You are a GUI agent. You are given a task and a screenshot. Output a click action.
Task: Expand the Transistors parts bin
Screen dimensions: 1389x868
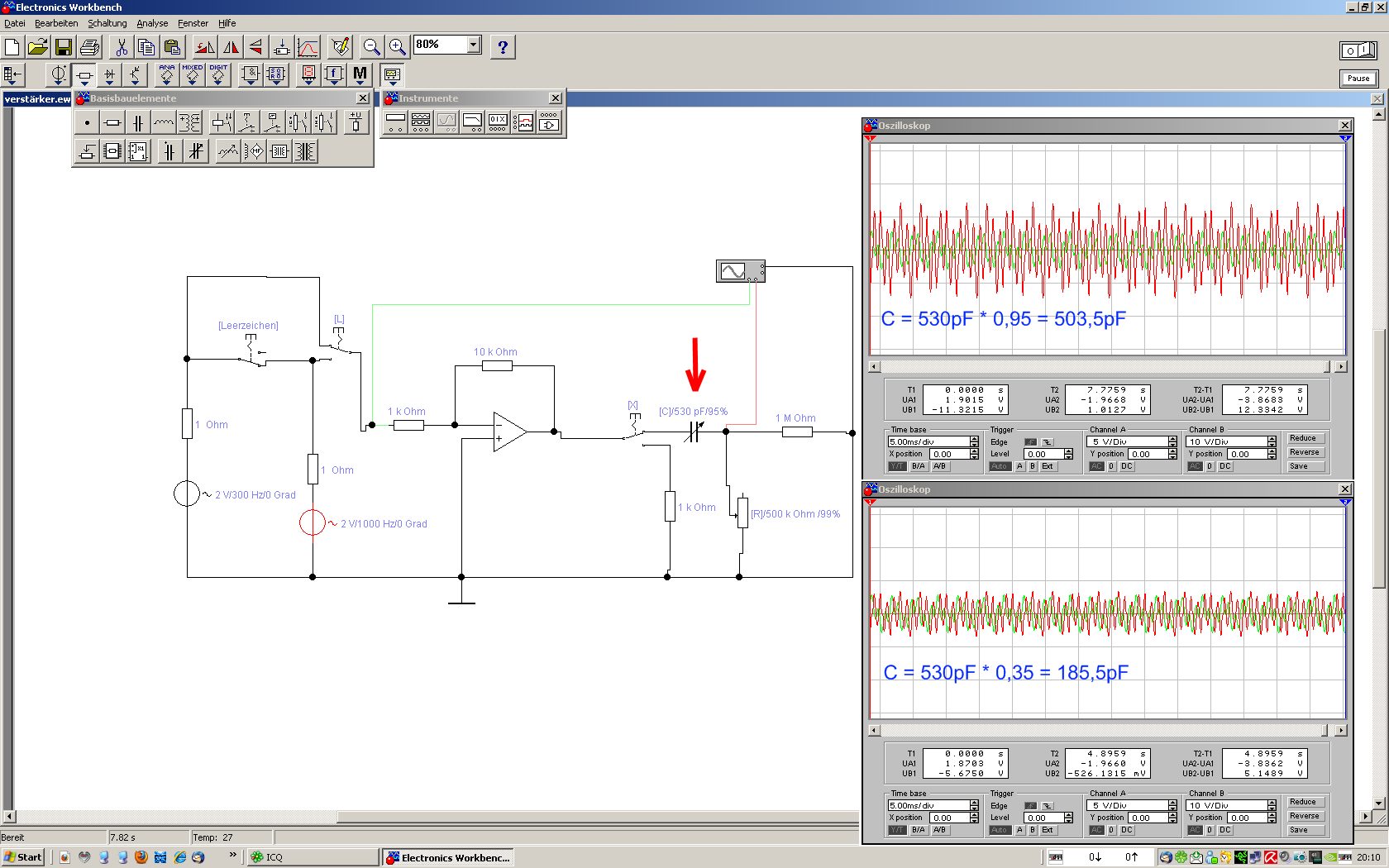pos(135,75)
